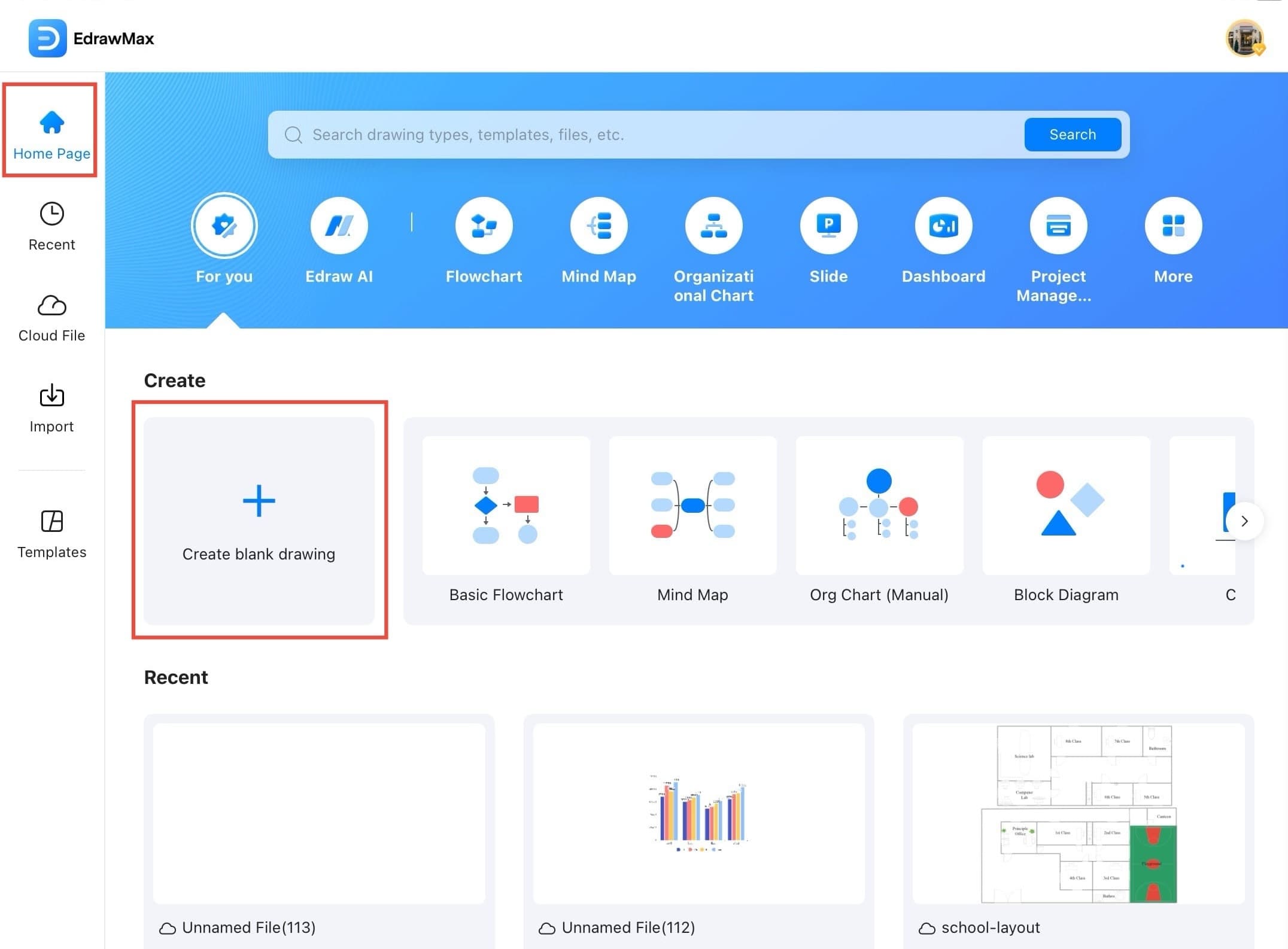Screen dimensions: 1288x949
Task: Select the Dashboard category icon
Action: (943, 226)
